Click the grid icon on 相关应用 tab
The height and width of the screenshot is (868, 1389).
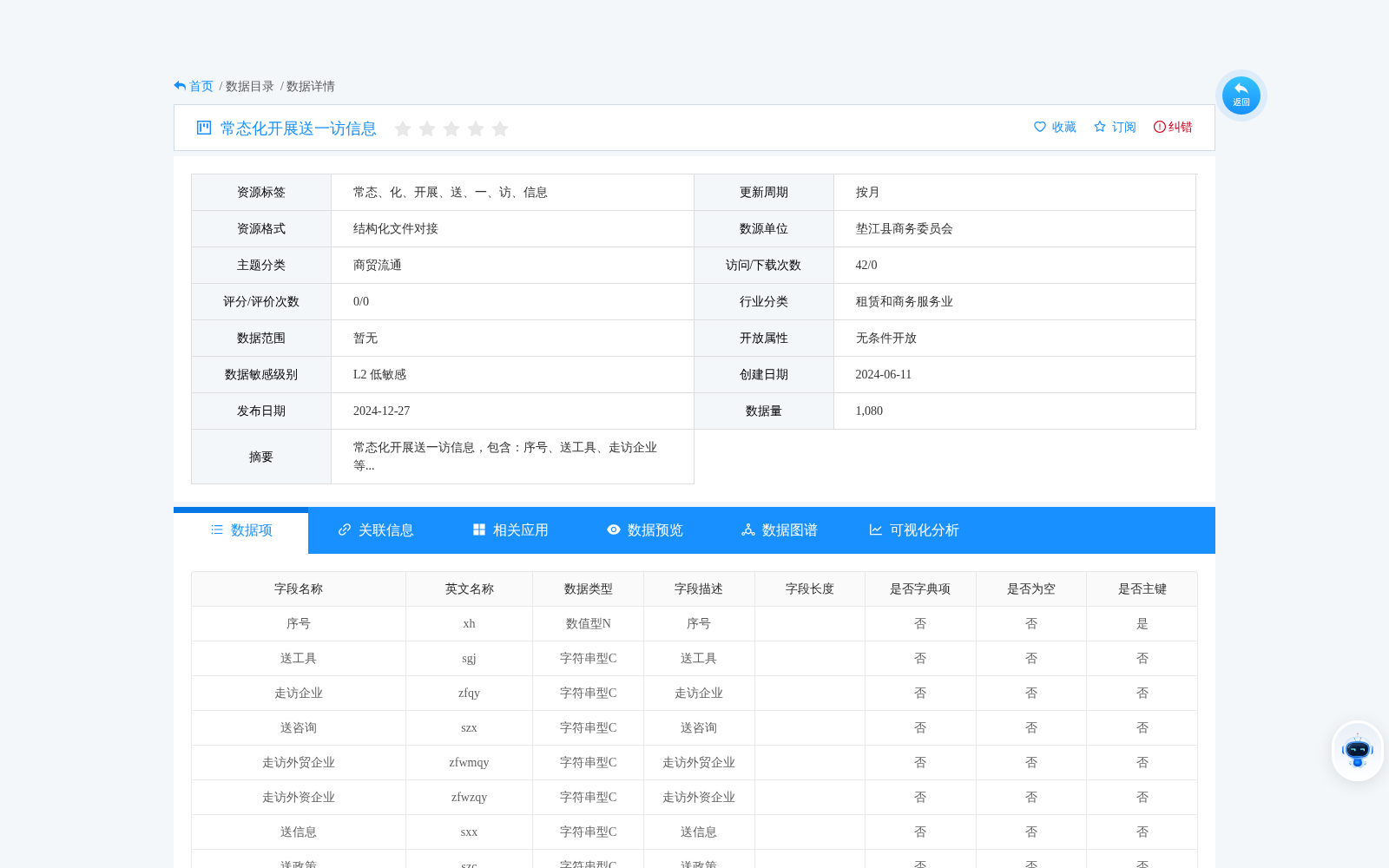point(479,529)
